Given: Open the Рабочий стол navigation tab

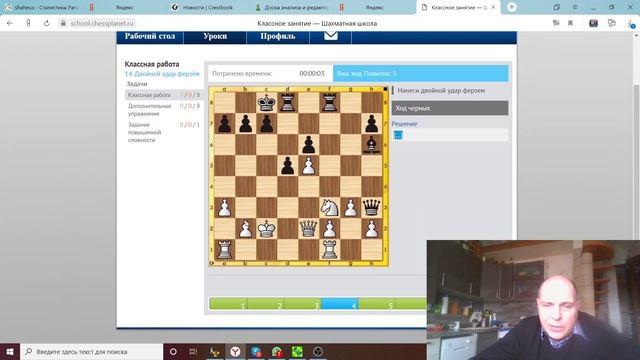Looking at the screenshot, I should point(150,36).
